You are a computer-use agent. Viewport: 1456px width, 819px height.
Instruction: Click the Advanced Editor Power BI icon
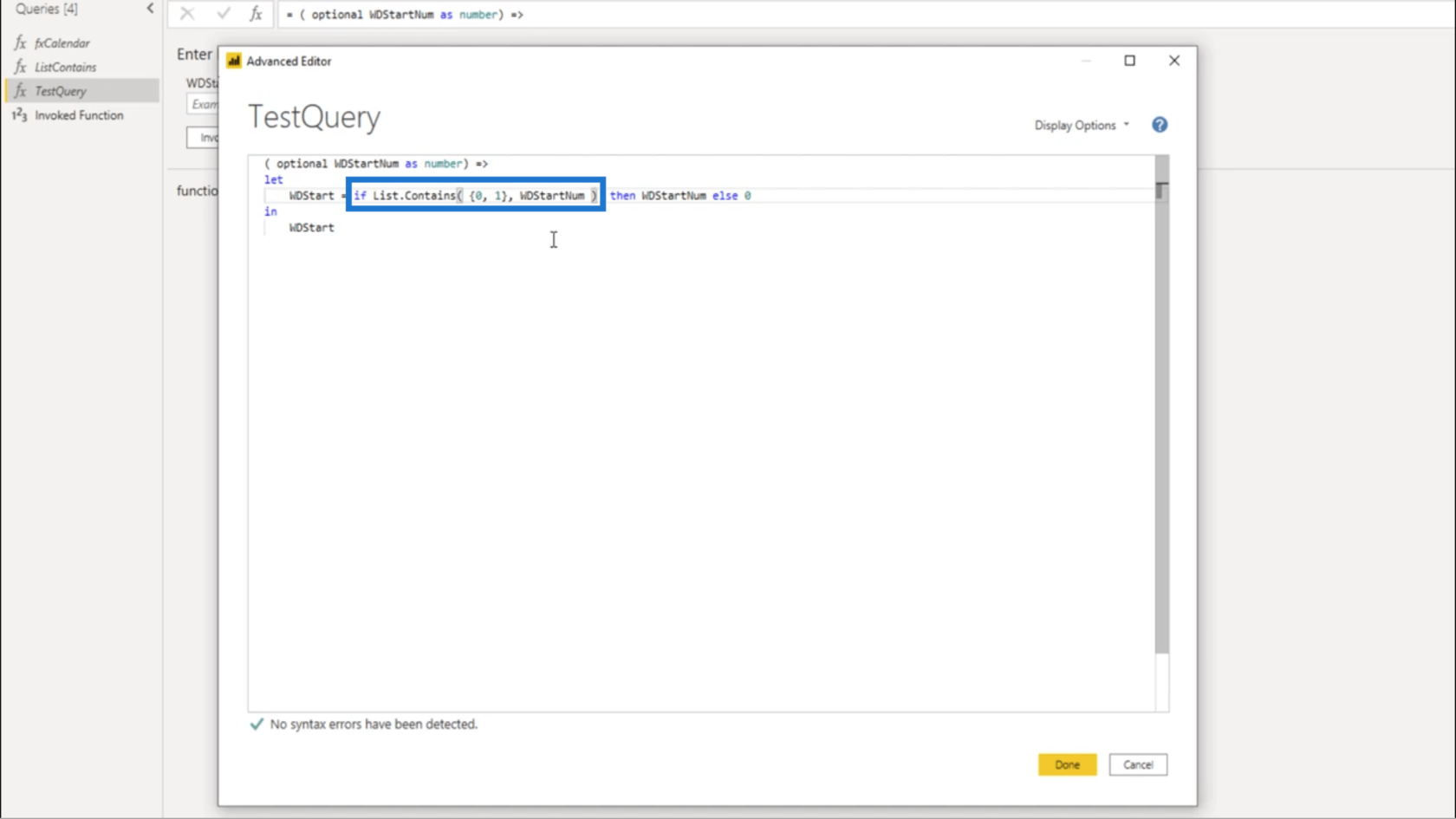pyautogui.click(x=234, y=61)
